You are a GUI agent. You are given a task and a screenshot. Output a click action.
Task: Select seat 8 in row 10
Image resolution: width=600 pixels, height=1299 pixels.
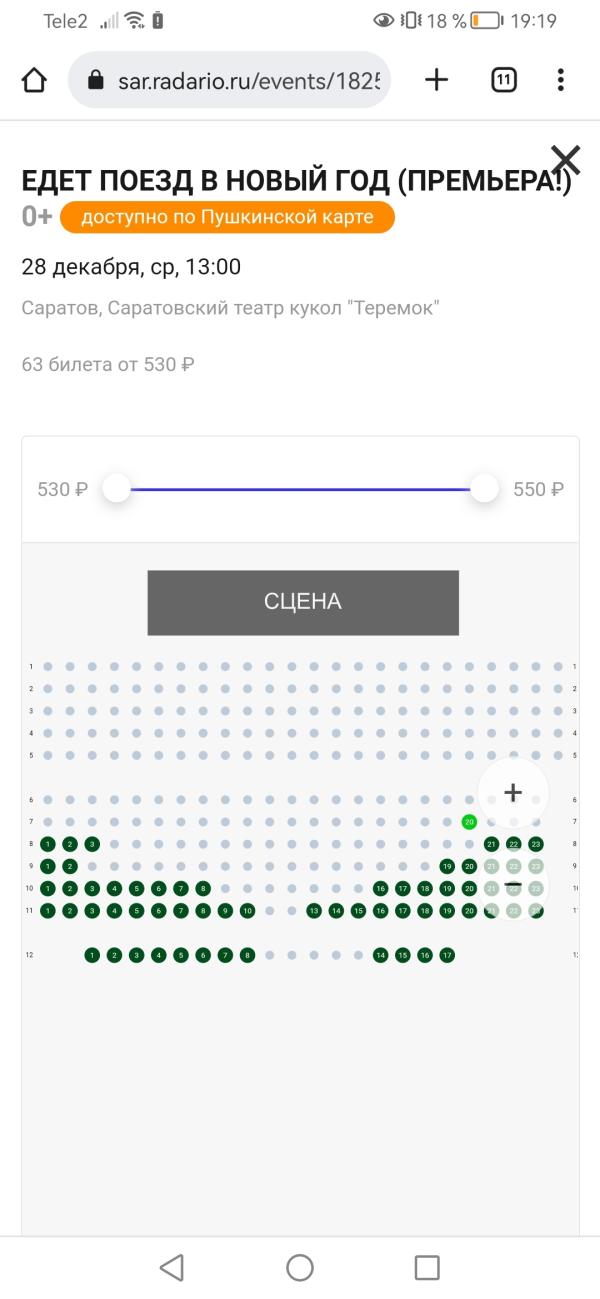click(203, 888)
